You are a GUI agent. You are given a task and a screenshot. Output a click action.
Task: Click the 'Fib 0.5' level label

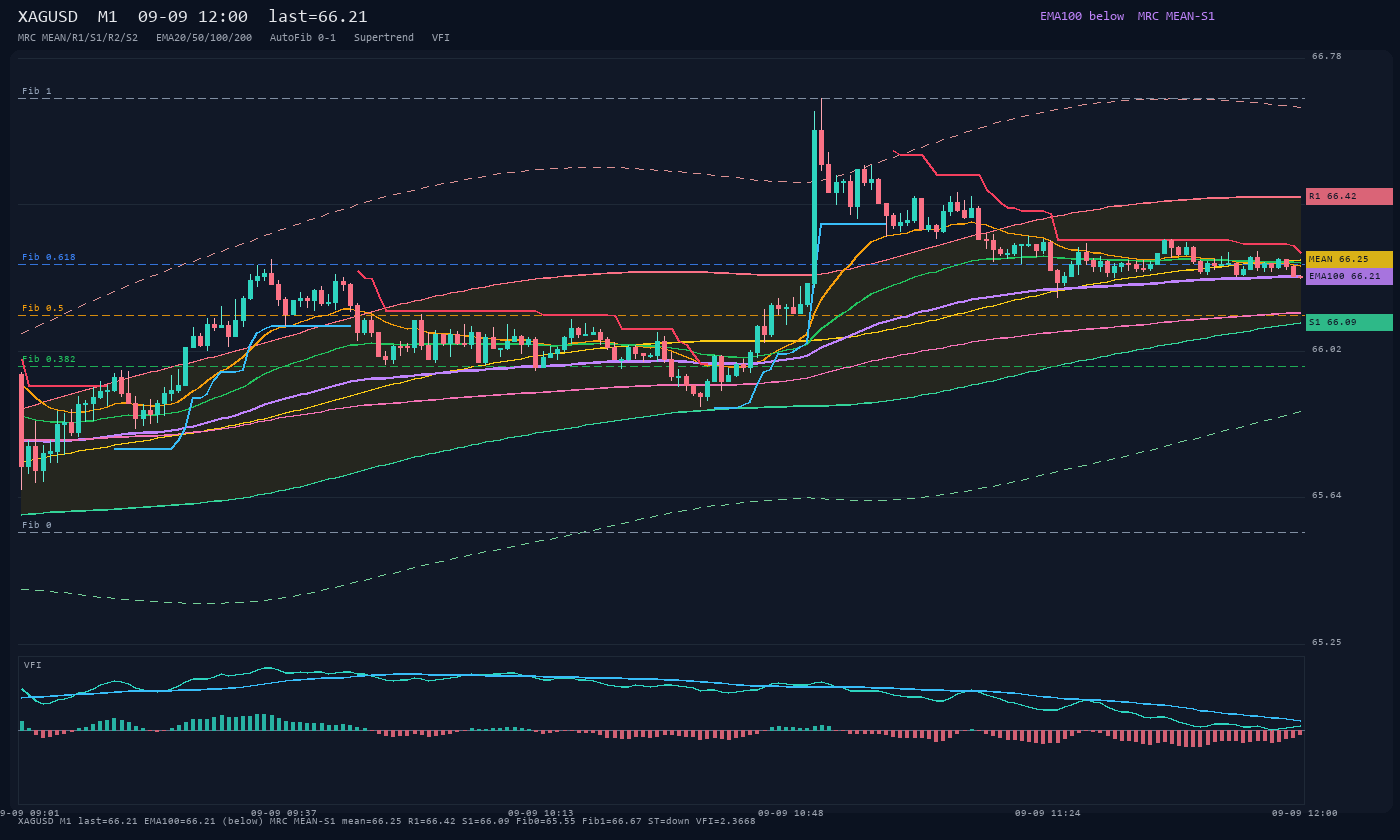point(43,308)
